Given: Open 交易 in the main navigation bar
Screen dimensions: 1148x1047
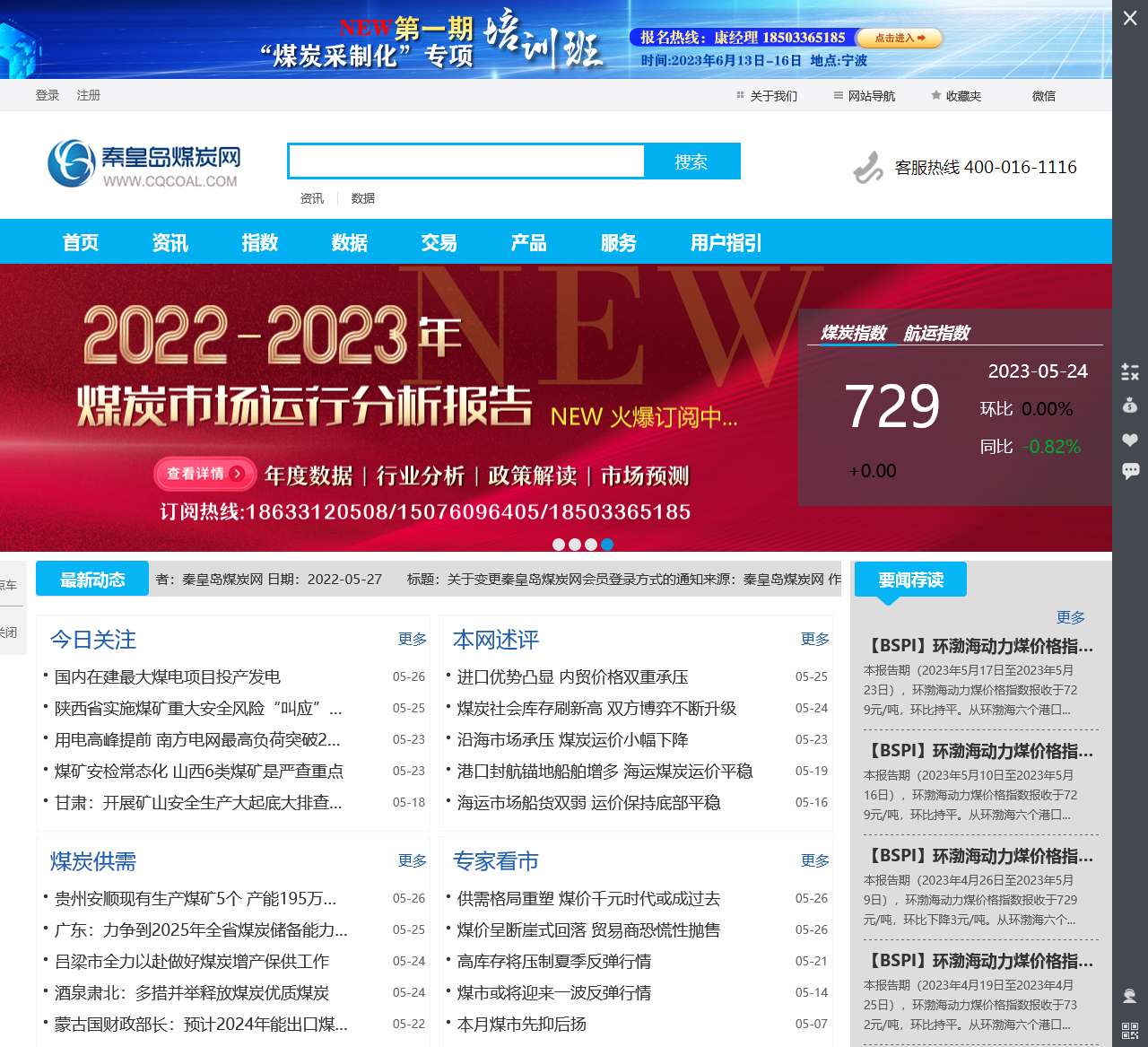Looking at the screenshot, I should pos(439,242).
